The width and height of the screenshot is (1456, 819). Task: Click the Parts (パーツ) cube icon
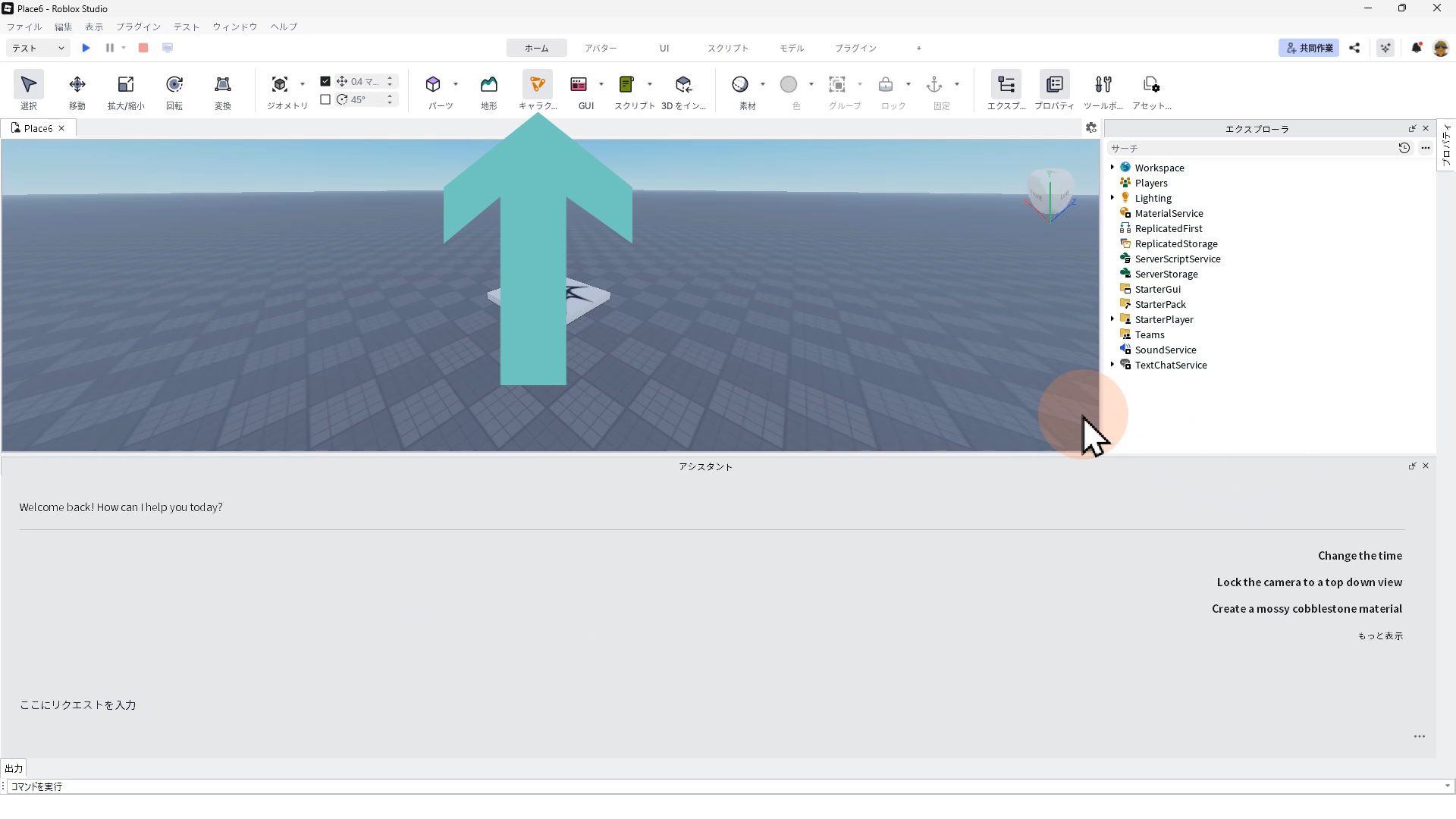[x=433, y=84]
